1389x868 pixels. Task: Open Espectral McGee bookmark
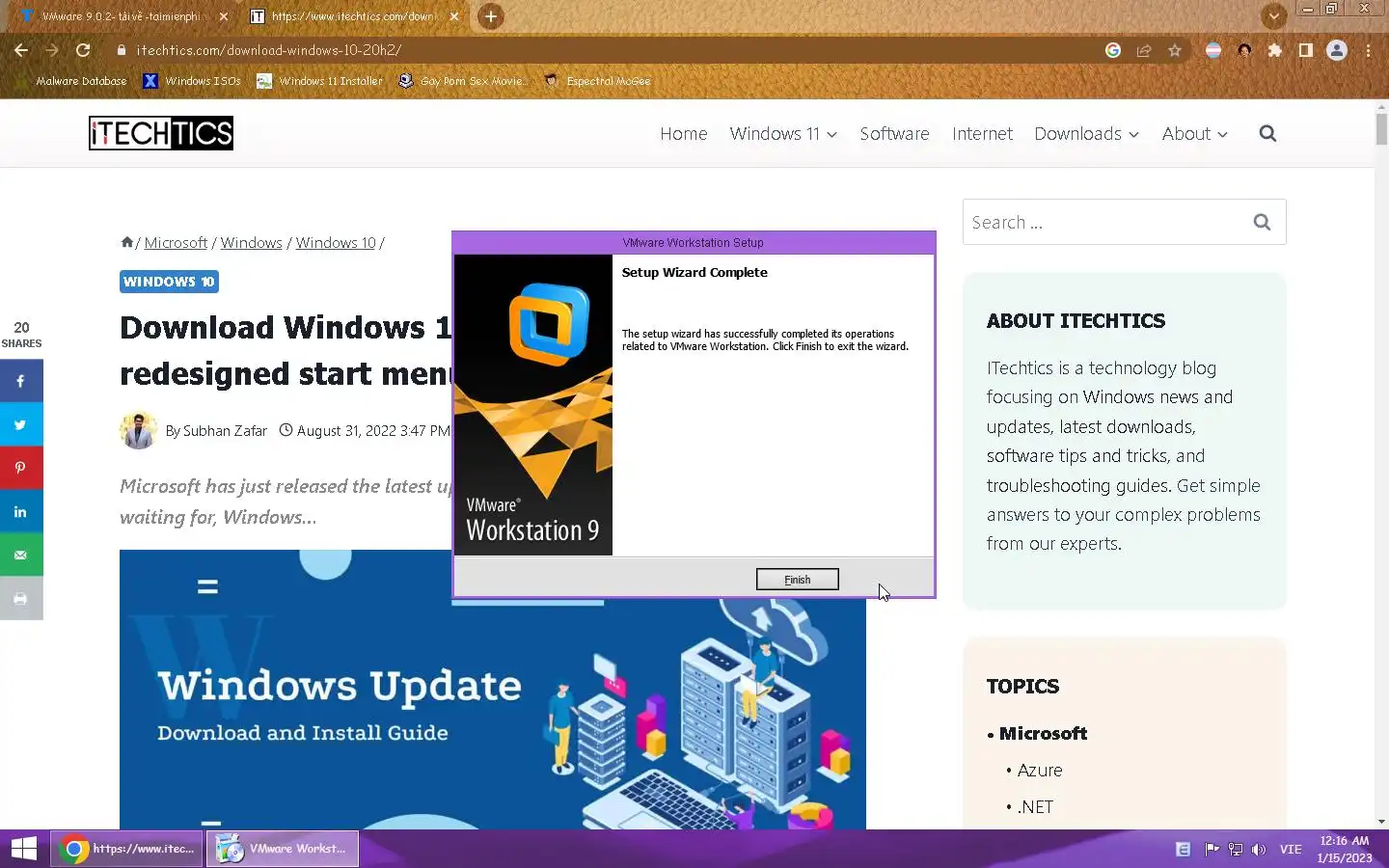point(597,81)
